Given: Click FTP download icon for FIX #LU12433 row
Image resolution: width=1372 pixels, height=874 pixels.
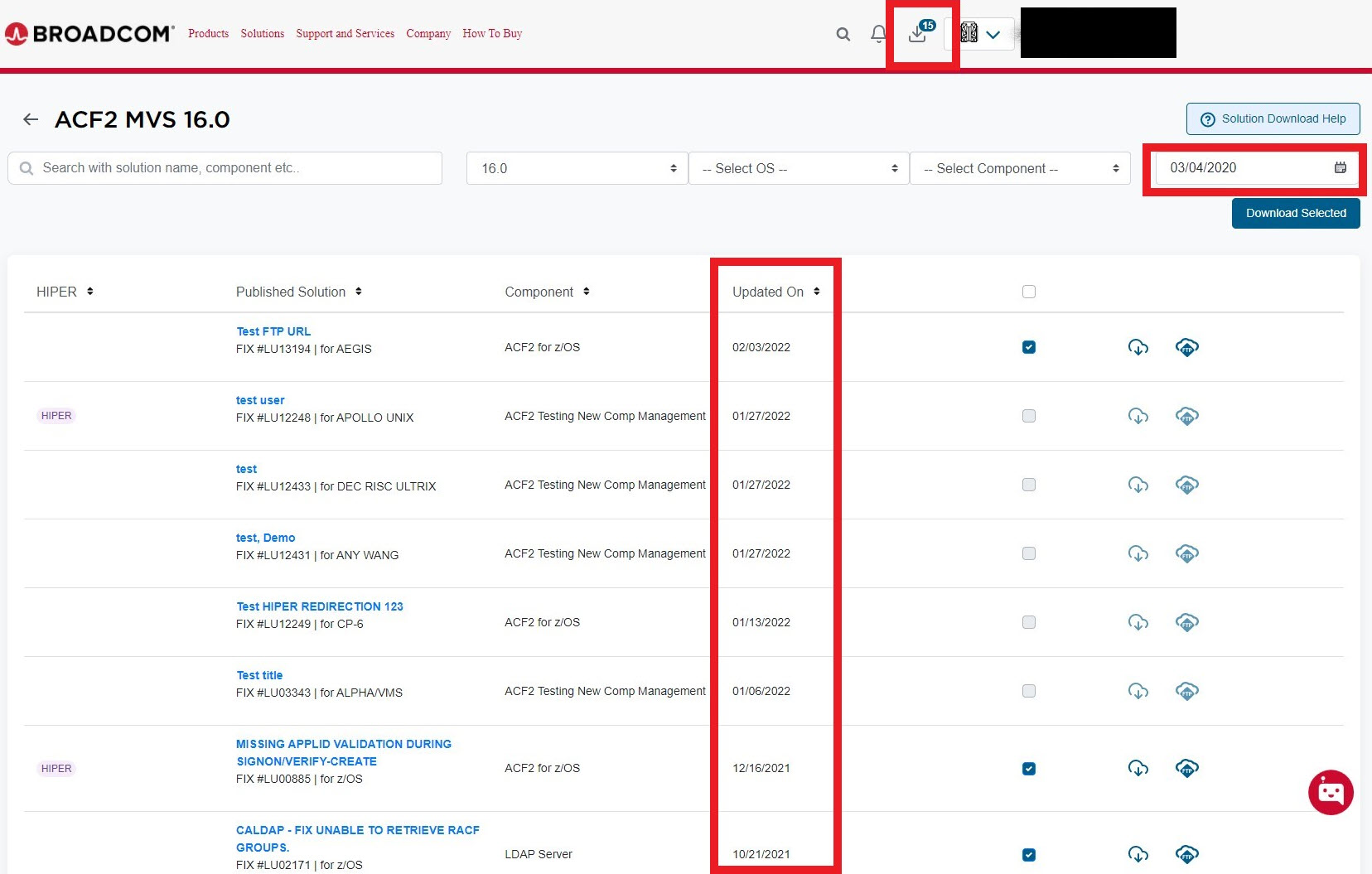Looking at the screenshot, I should click(x=1187, y=485).
